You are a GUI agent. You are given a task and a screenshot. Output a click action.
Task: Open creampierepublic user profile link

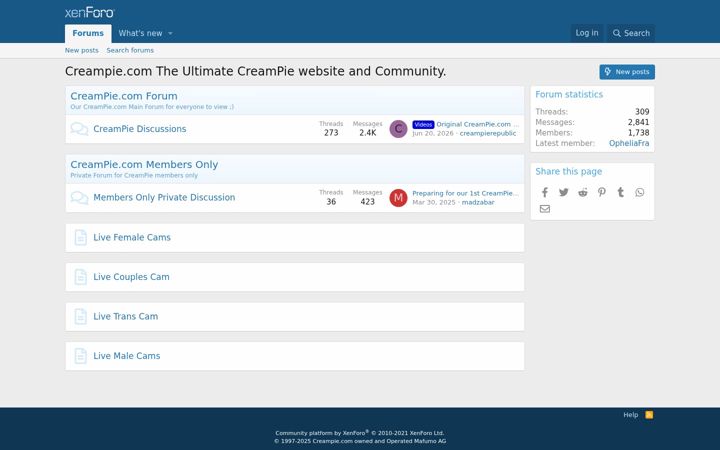488,134
